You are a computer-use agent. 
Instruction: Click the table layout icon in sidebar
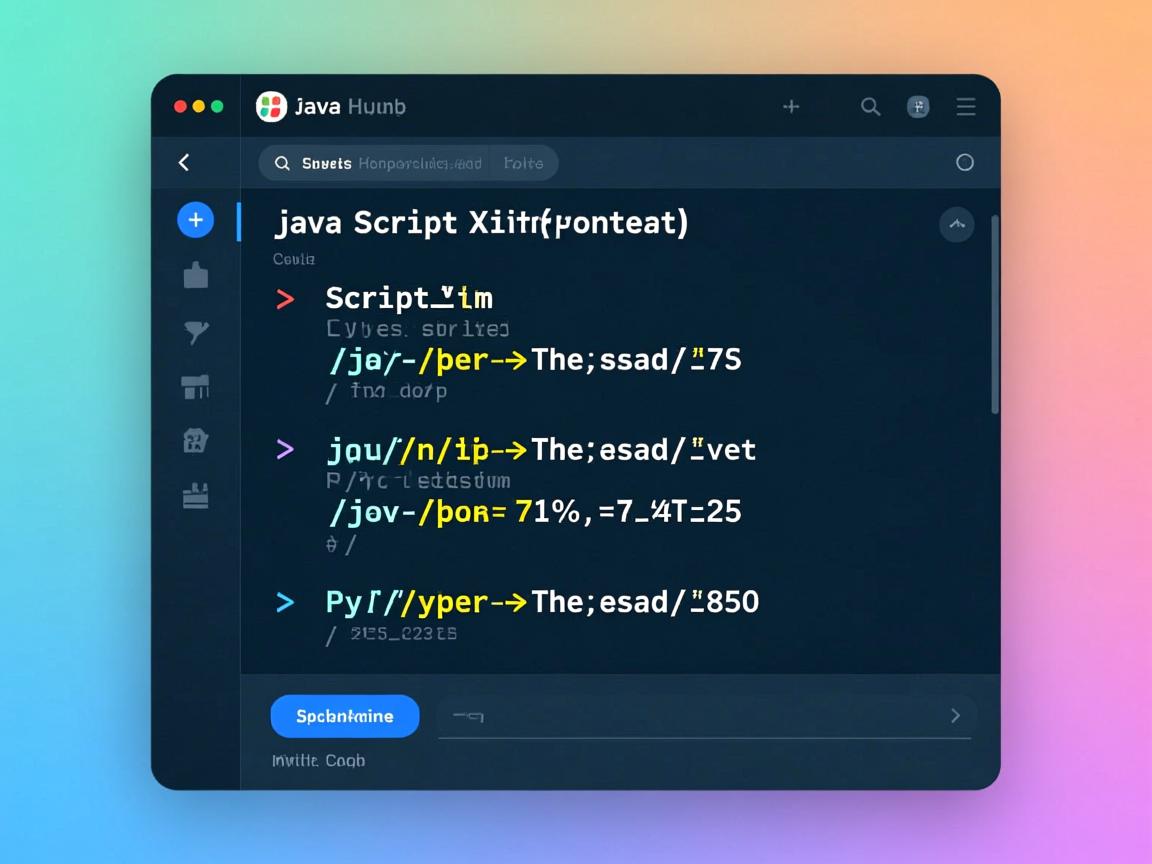click(x=196, y=387)
